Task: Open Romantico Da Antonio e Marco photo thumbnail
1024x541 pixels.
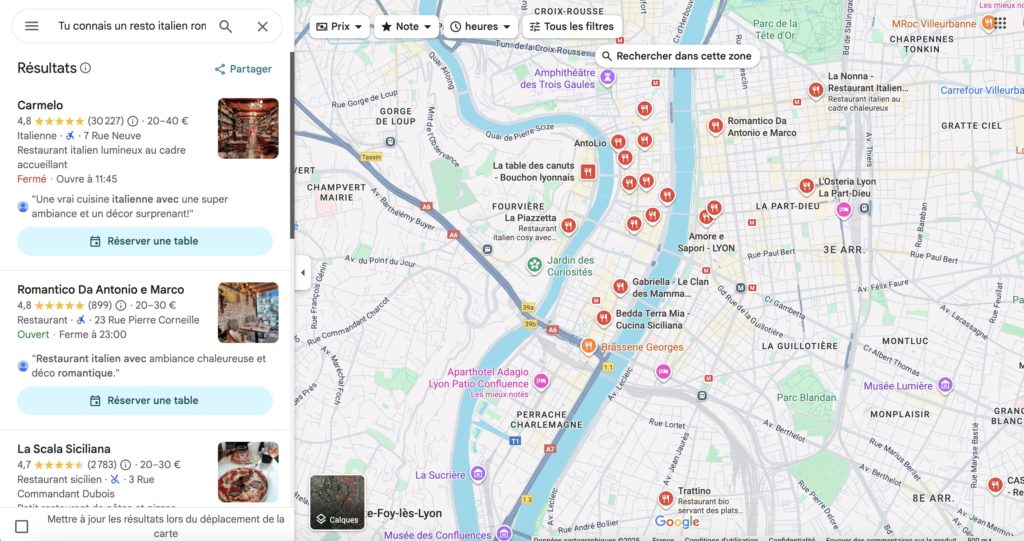Action: click(x=248, y=312)
